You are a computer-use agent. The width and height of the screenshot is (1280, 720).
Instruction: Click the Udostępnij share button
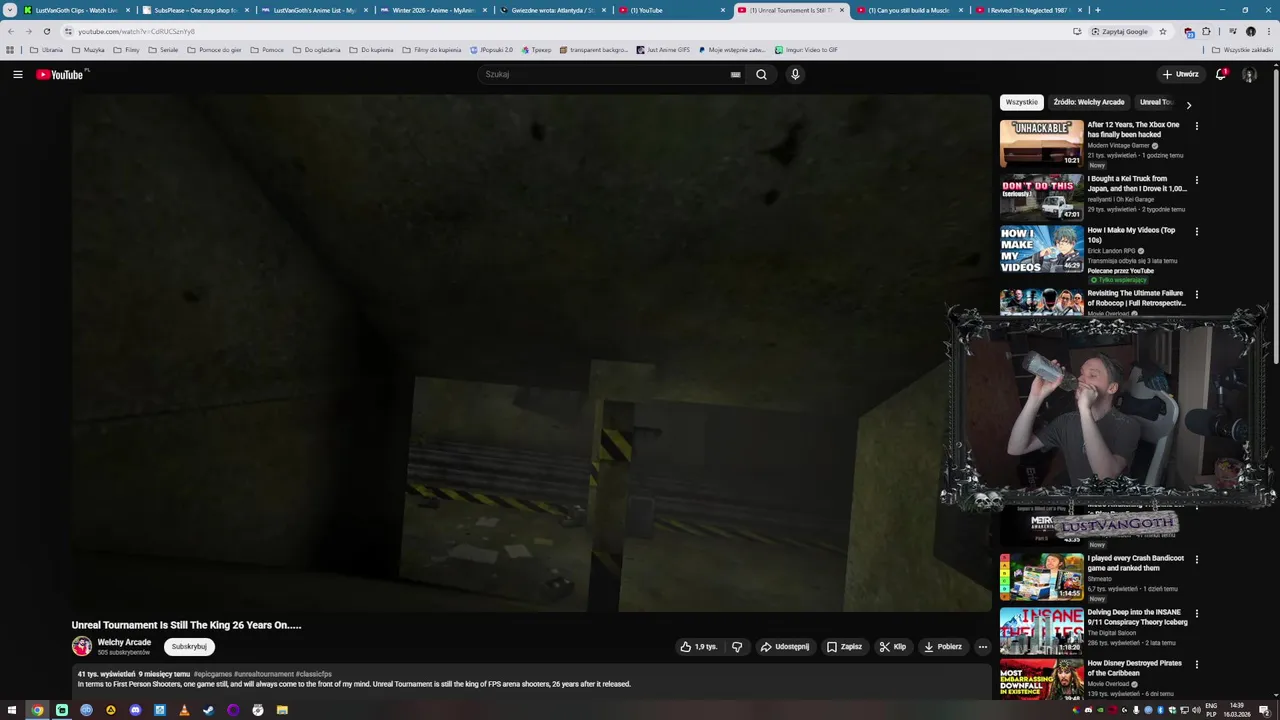point(785,647)
